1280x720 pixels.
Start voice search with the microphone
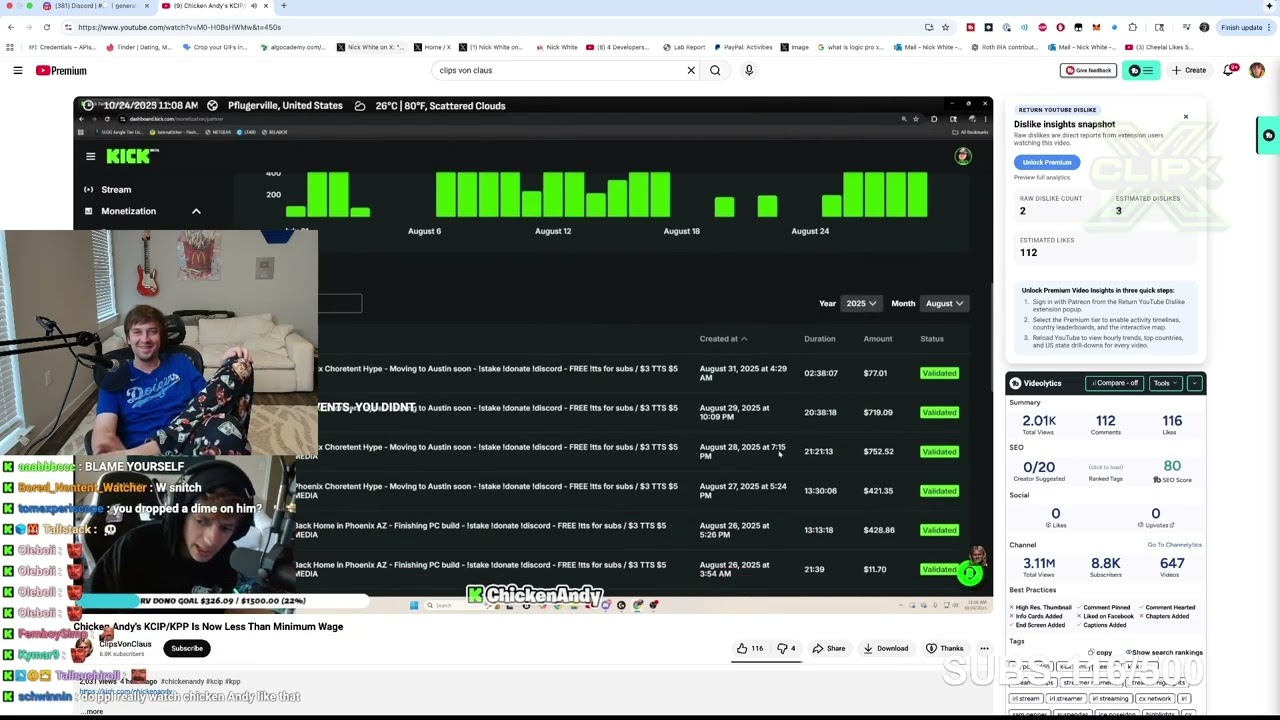click(x=748, y=70)
